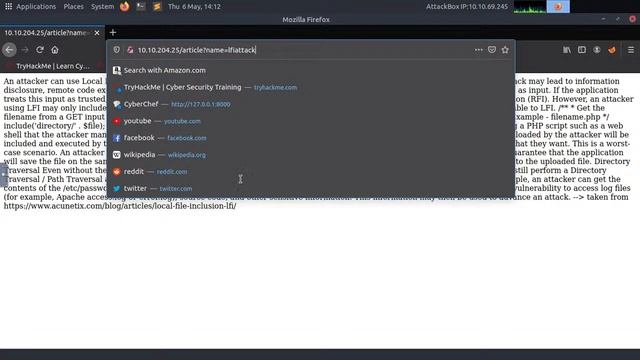Save page to Pocket icon
Image resolution: width=640 pixels, height=360 pixels.
[492, 50]
